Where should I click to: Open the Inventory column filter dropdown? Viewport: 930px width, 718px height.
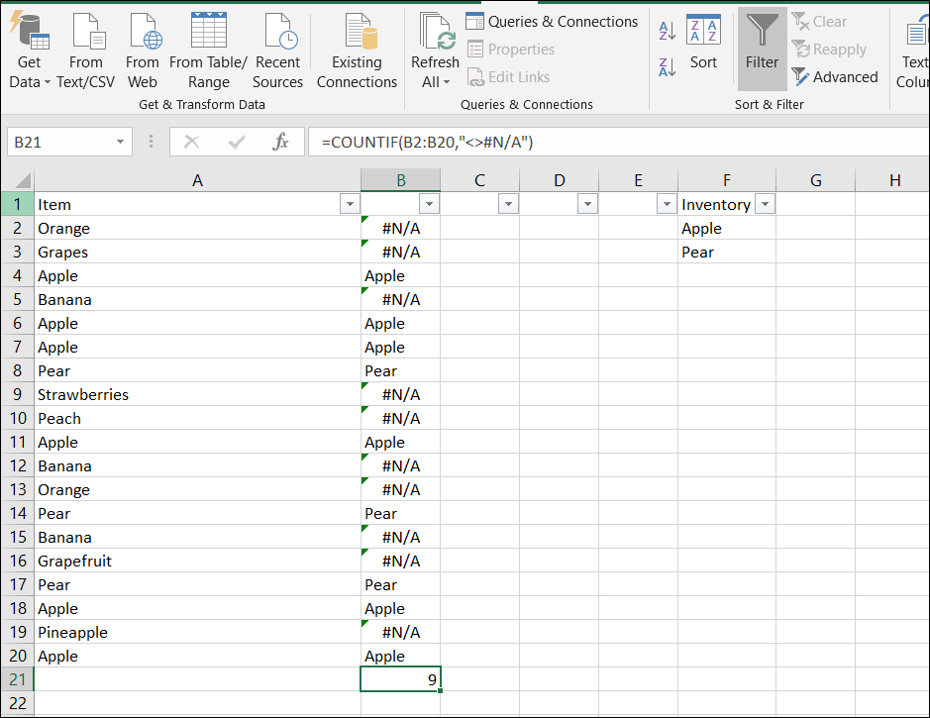tap(765, 203)
